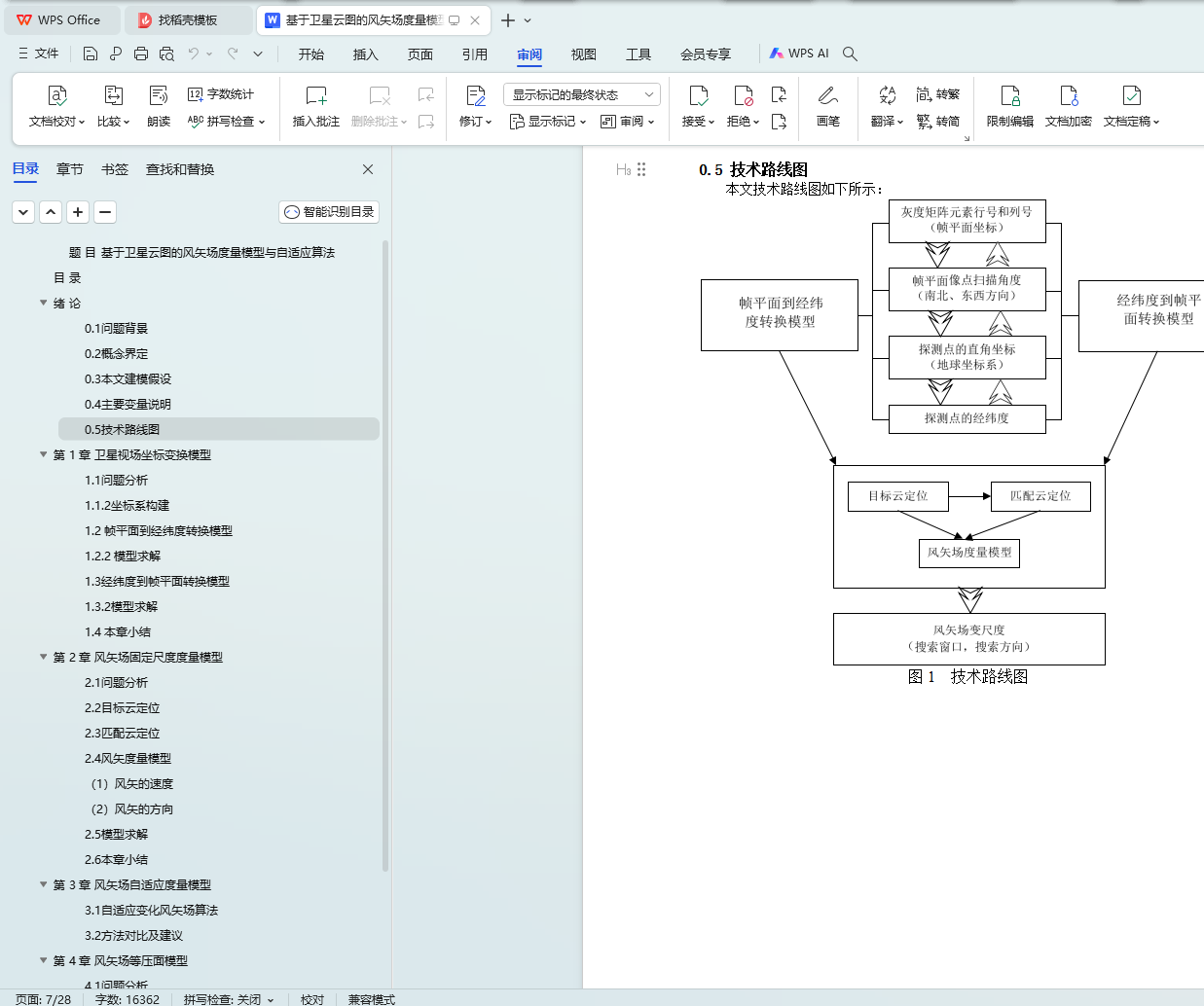1204x1006 pixels.
Task: Click the 接受 accept changes icon
Action: click(x=698, y=95)
